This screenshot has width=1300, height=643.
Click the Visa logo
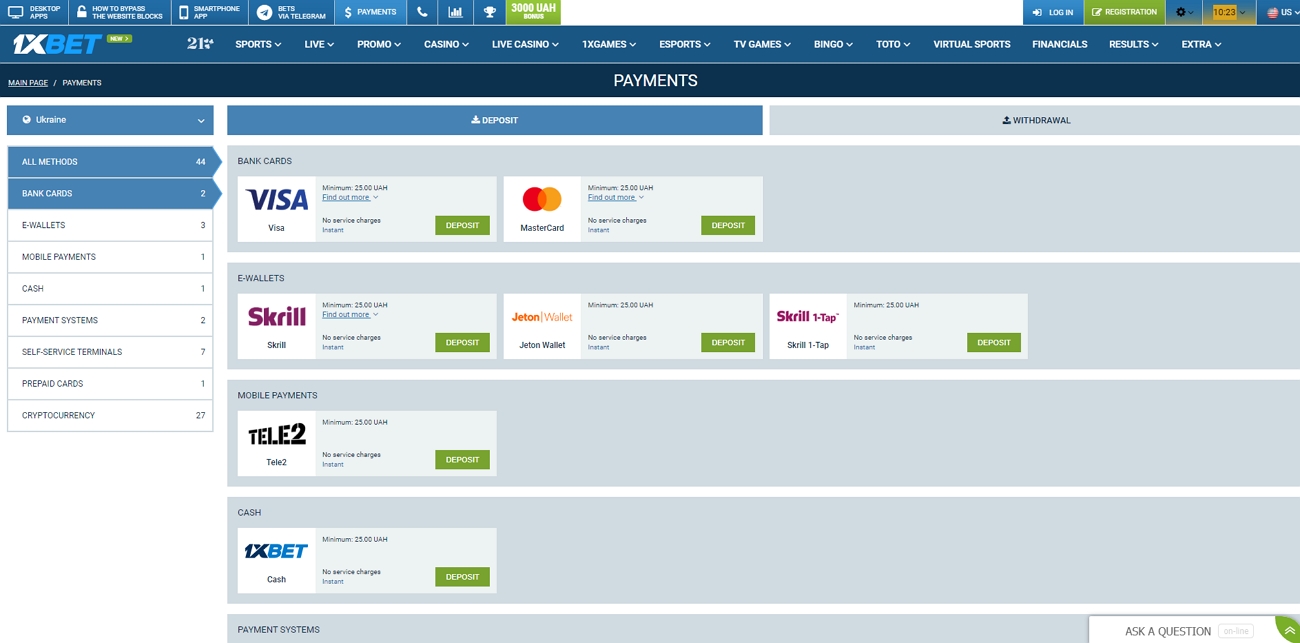click(277, 200)
